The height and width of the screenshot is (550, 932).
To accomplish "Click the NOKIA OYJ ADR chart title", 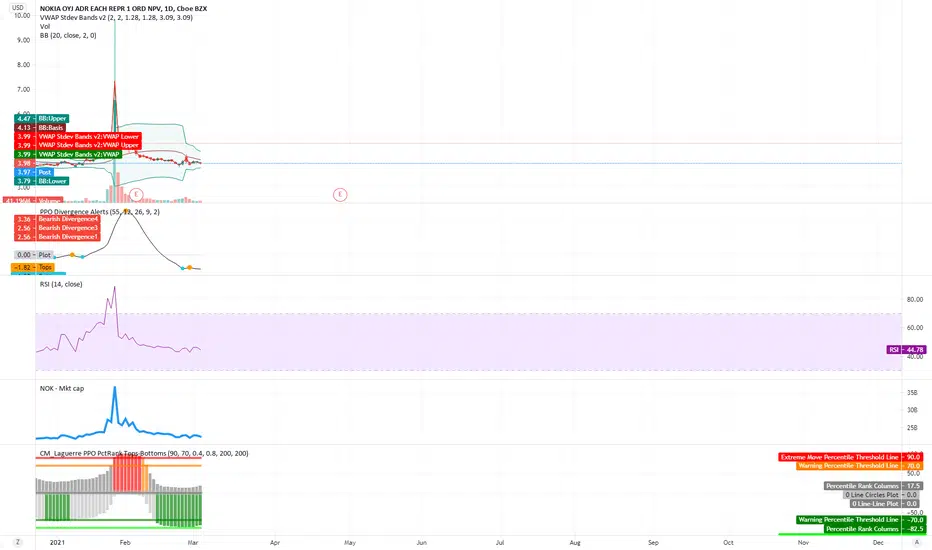I will click(123, 9).
